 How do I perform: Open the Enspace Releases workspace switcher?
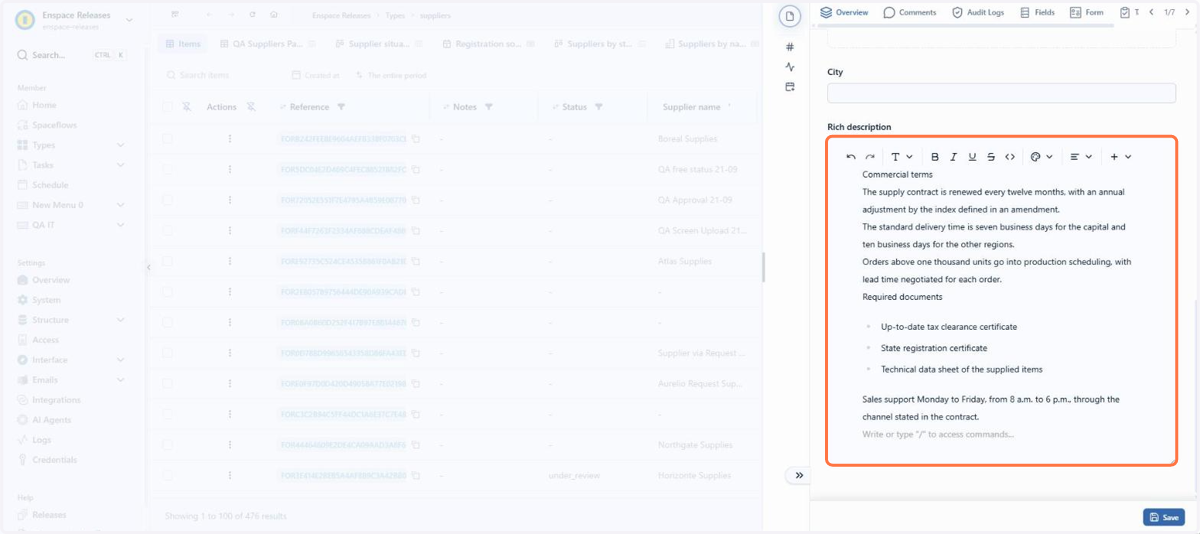[x=75, y=19]
